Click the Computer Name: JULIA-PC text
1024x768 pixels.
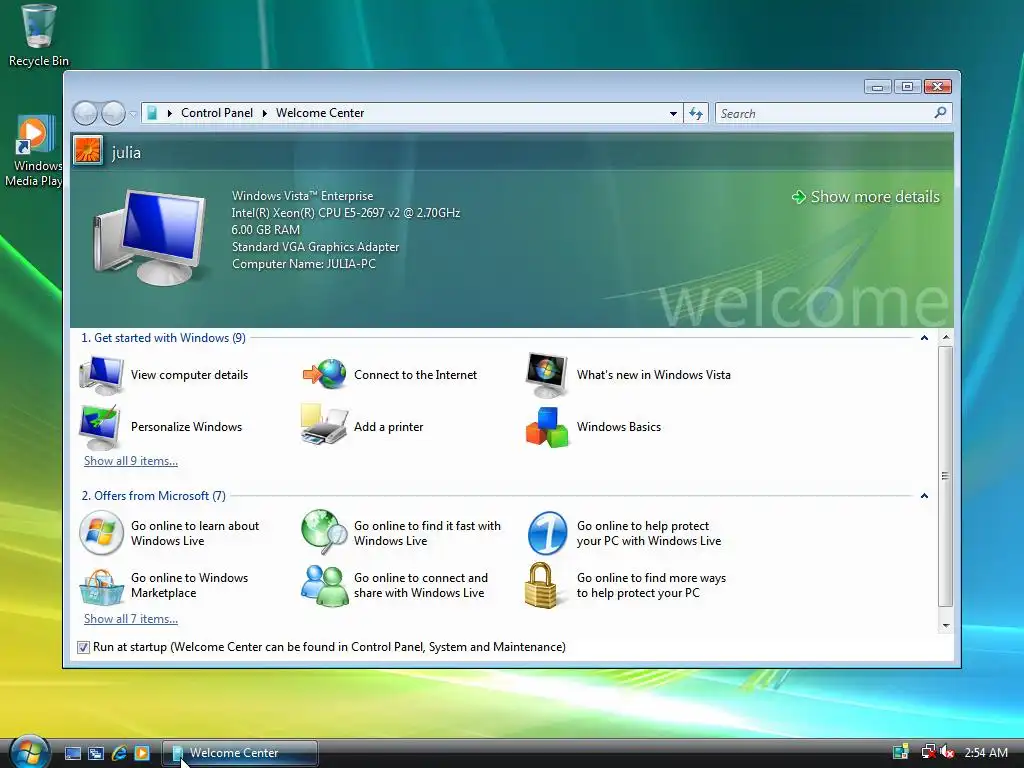[x=304, y=264]
